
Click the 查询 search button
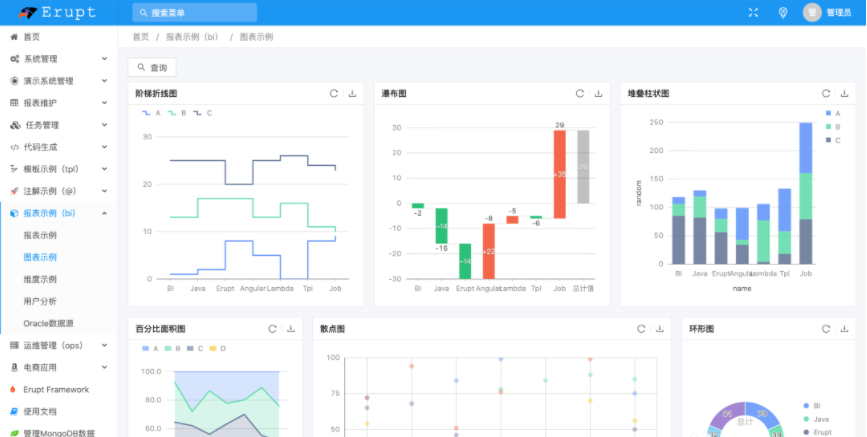152,67
